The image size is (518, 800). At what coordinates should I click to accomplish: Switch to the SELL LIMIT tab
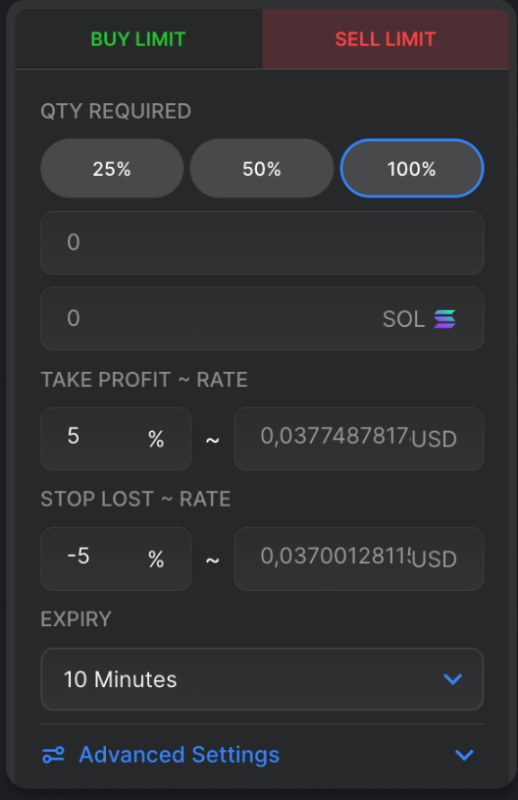coord(385,39)
